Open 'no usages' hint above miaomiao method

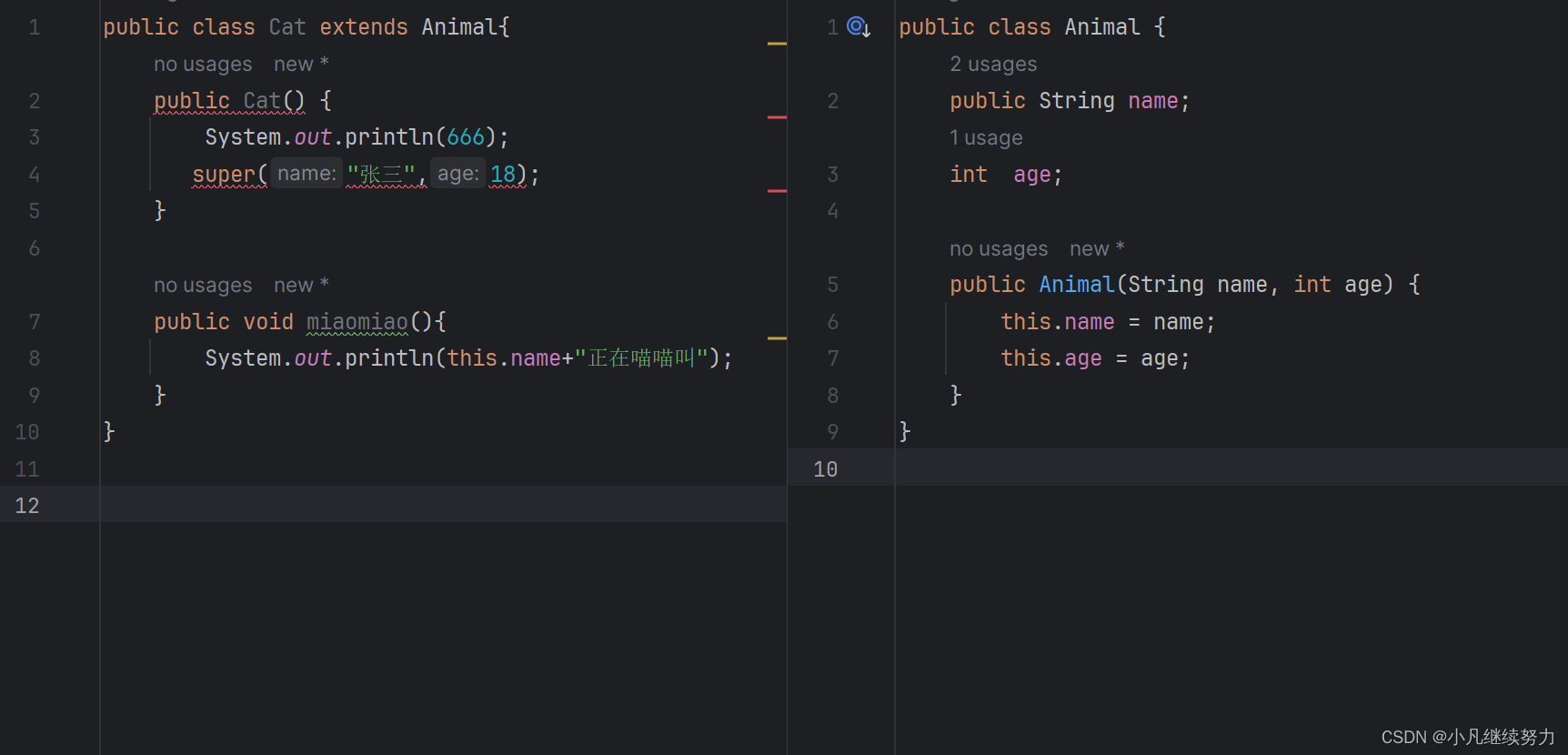[203, 286]
